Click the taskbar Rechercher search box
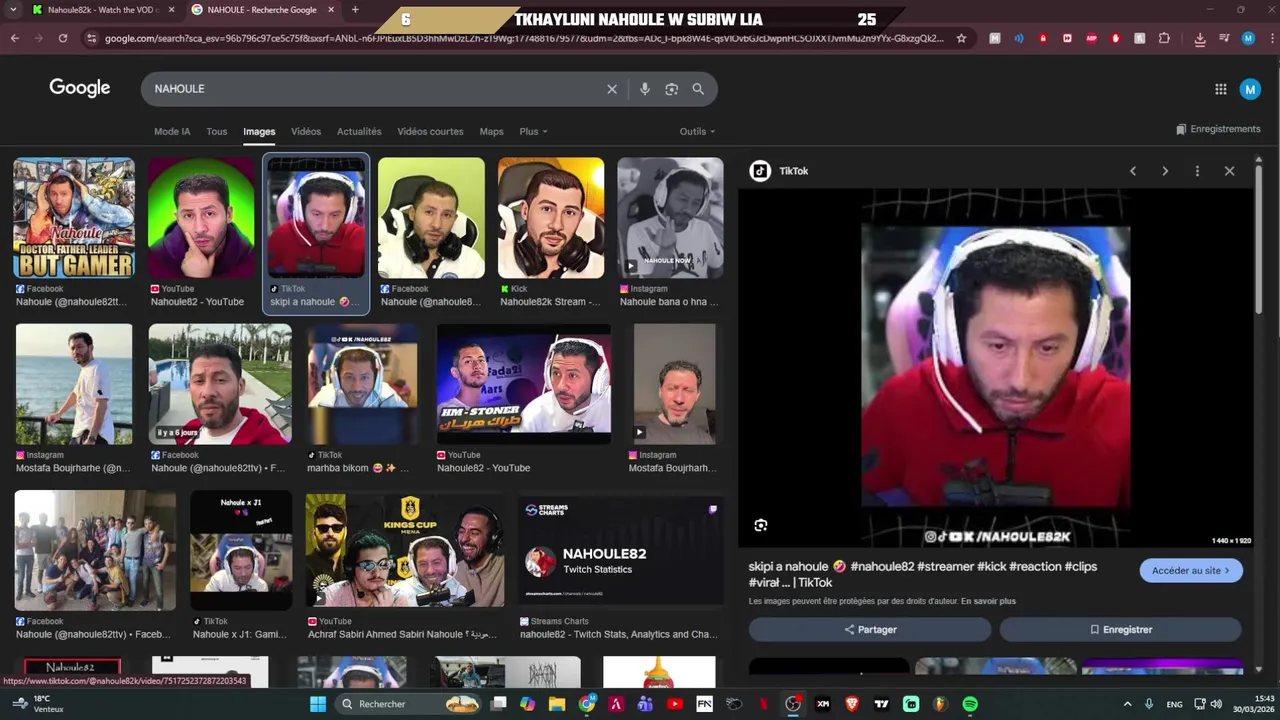This screenshot has width=1280, height=720. pos(408,704)
